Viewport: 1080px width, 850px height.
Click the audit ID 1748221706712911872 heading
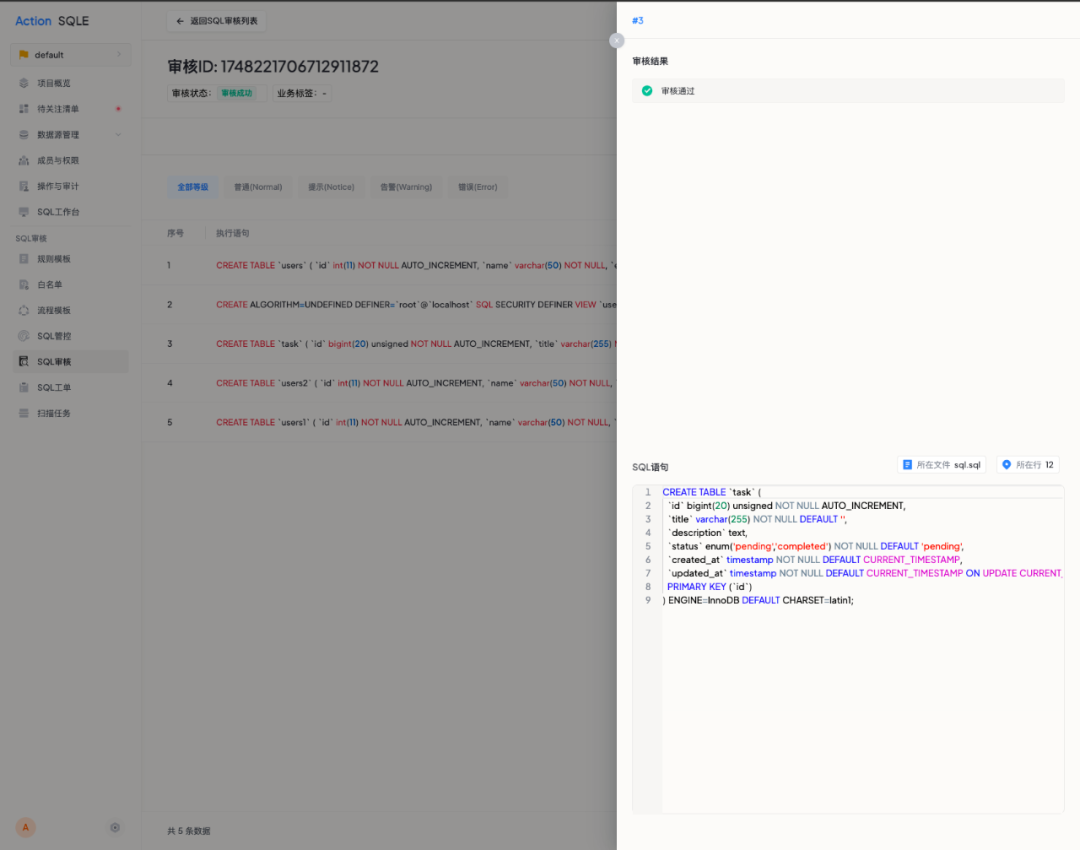[x=273, y=67]
